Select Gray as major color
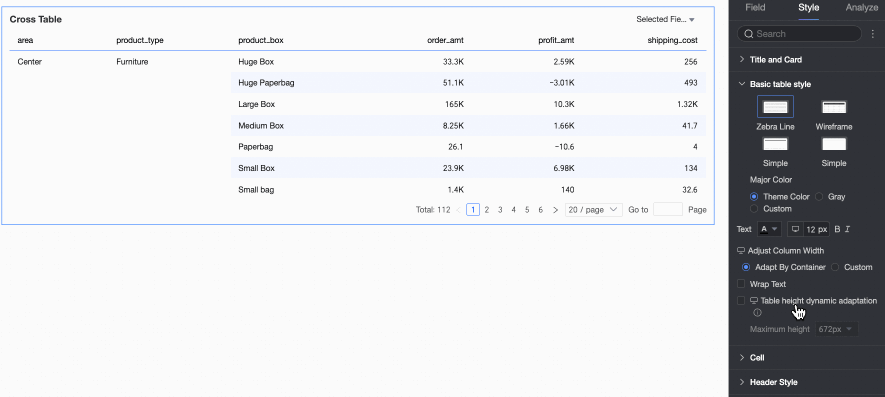The width and height of the screenshot is (885, 397). tap(819, 197)
